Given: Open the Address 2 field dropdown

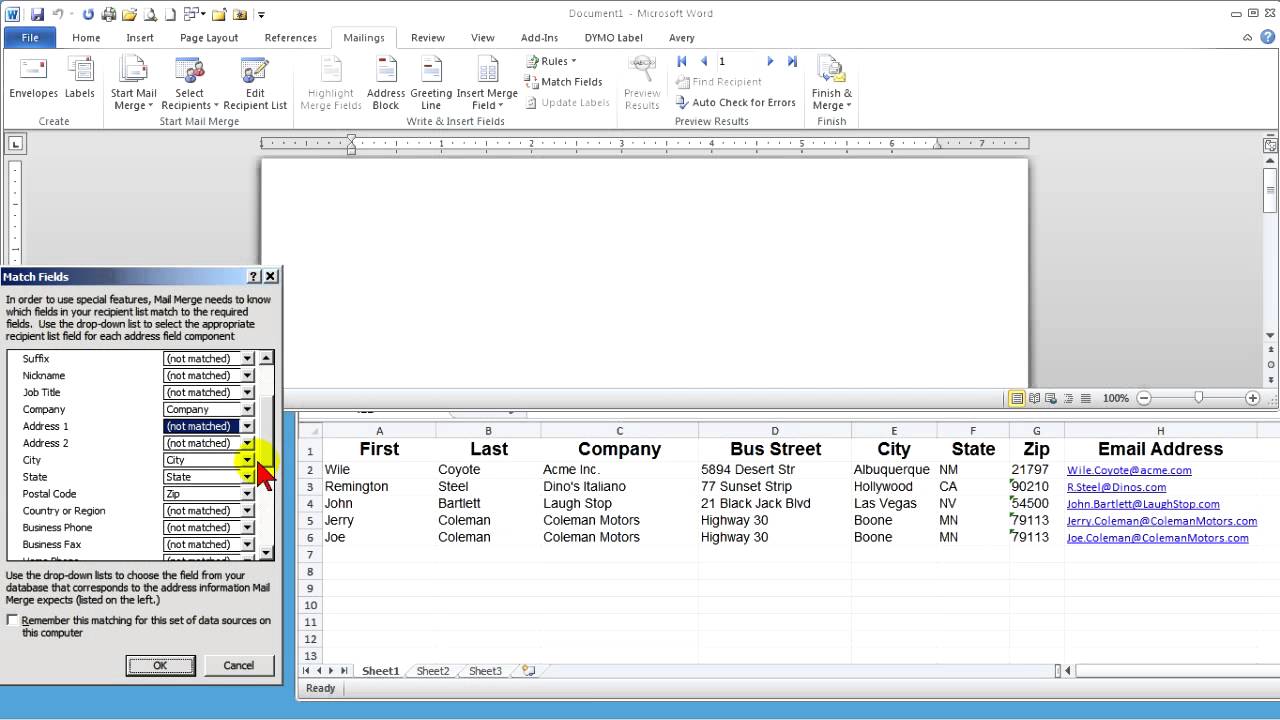Looking at the screenshot, I should [247, 443].
